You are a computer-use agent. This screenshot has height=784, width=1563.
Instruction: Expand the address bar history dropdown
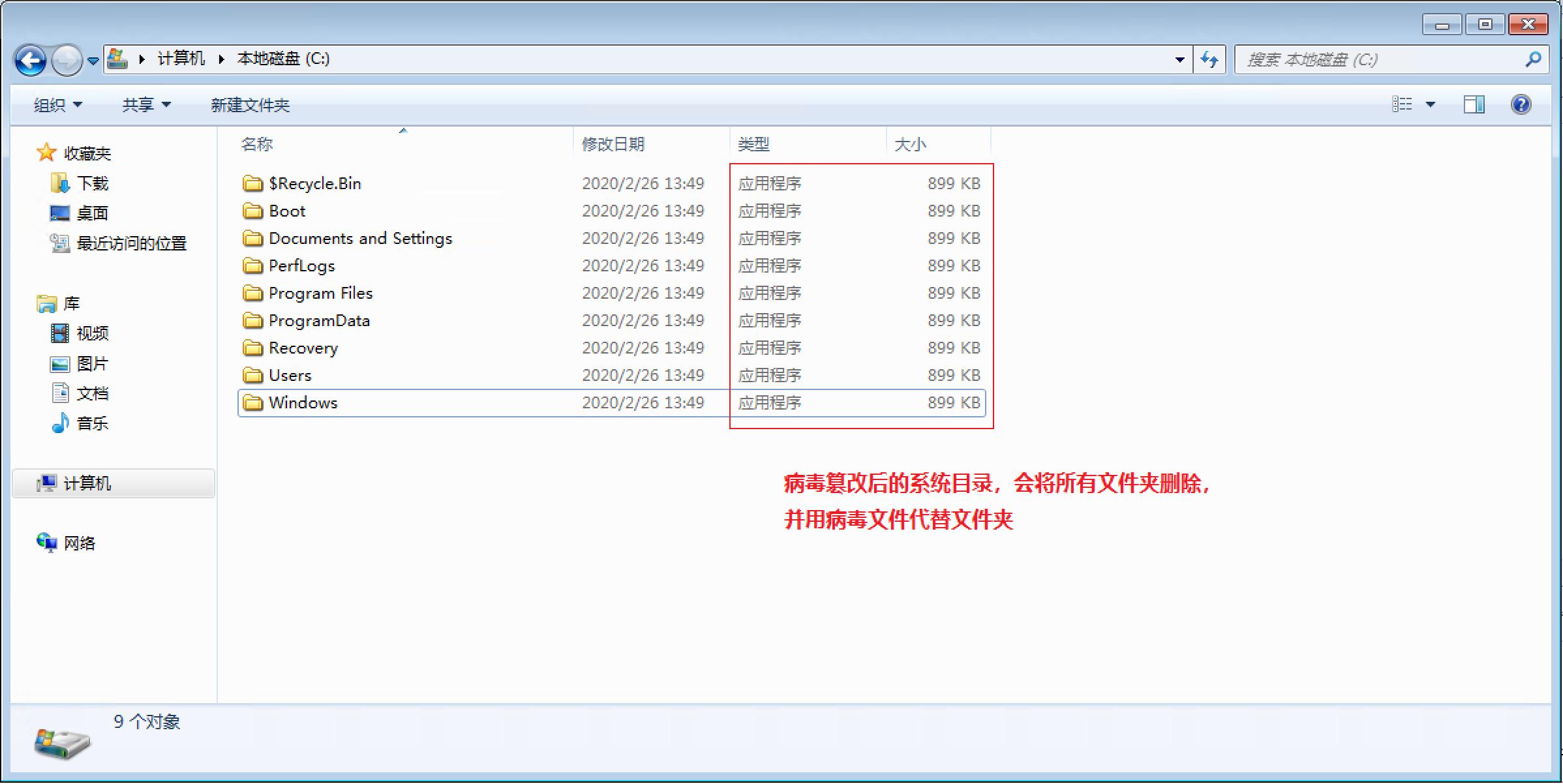click(x=1179, y=60)
